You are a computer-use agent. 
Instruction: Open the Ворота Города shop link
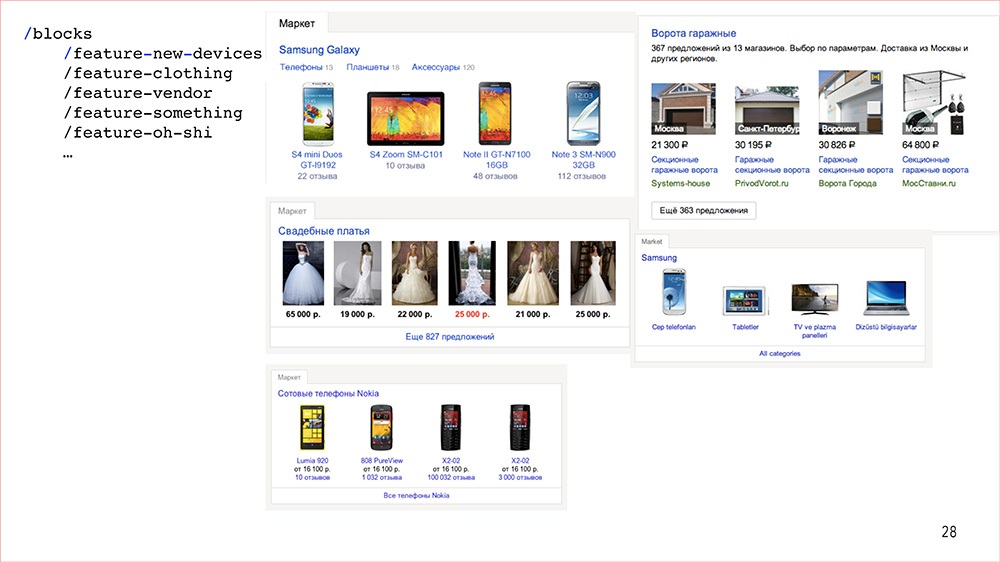848,183
